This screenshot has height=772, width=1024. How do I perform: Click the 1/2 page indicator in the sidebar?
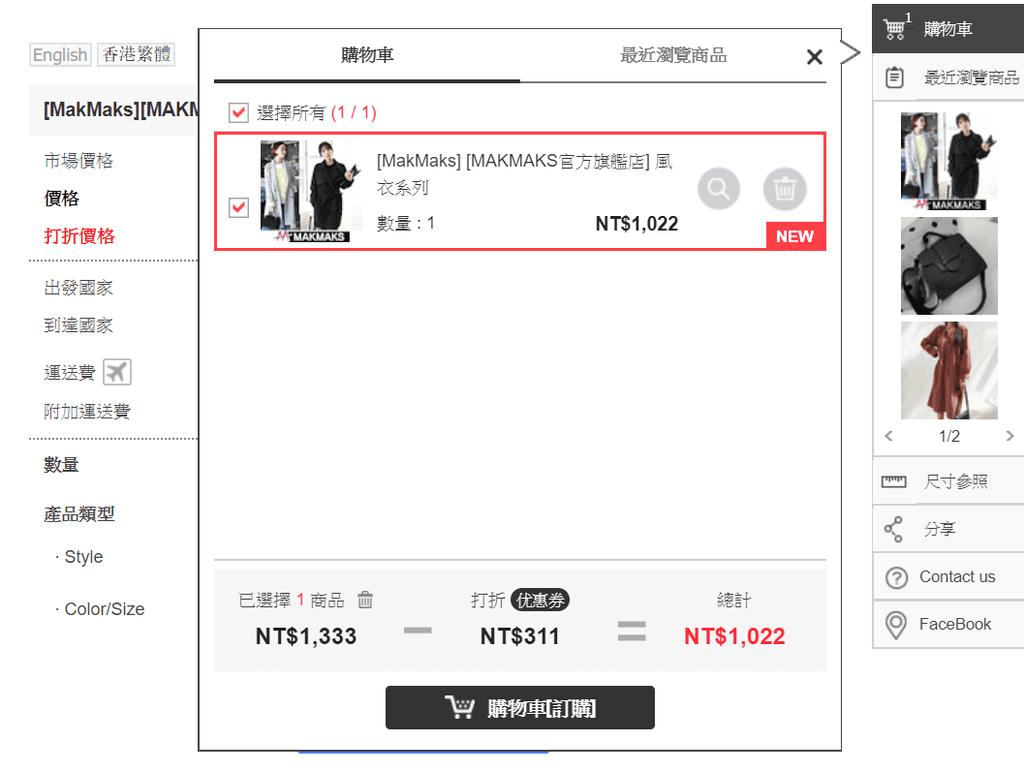pyautogui.click(x=949, y=436)
